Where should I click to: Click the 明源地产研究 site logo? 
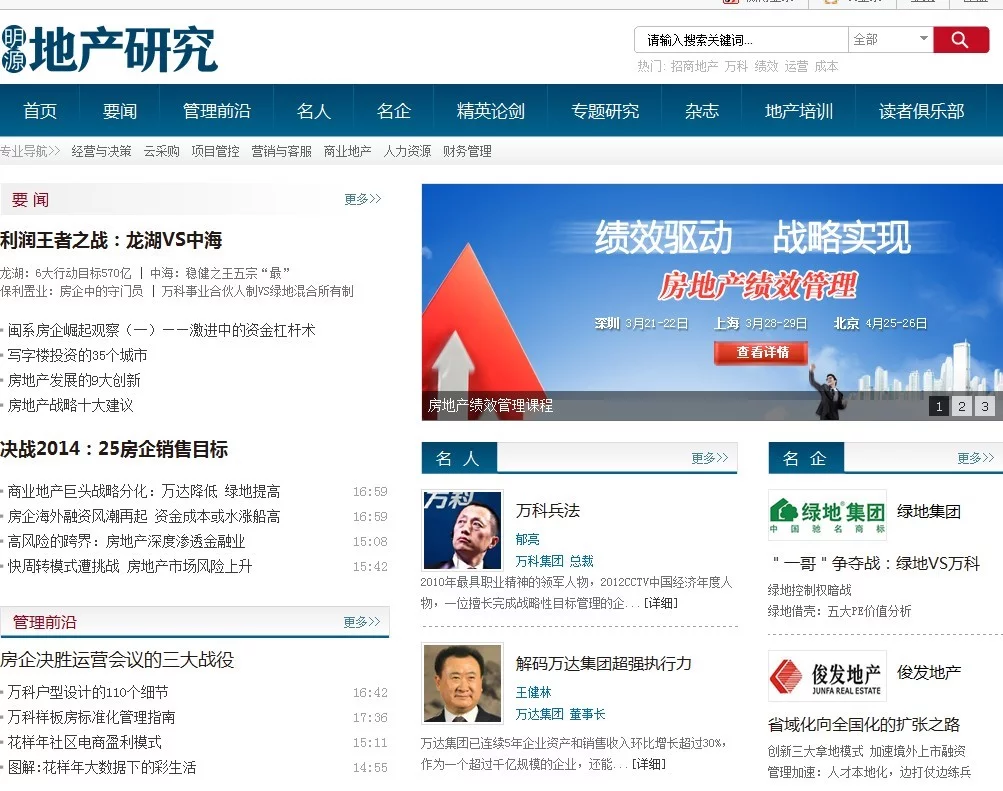(109, 49)
